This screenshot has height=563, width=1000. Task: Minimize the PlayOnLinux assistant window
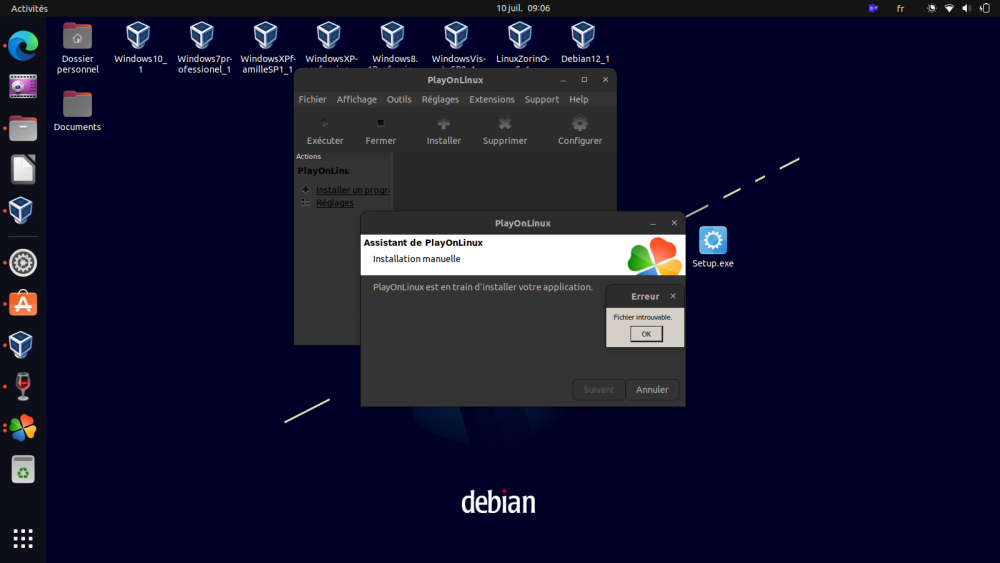(x=652, y=223)
